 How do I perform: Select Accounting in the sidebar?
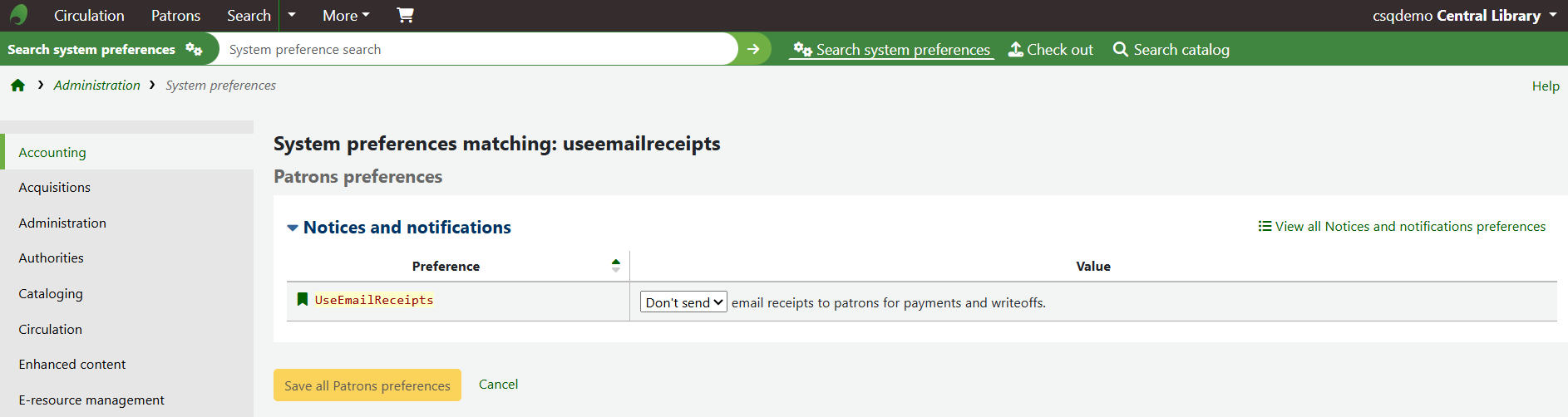[x=52, y=152]
